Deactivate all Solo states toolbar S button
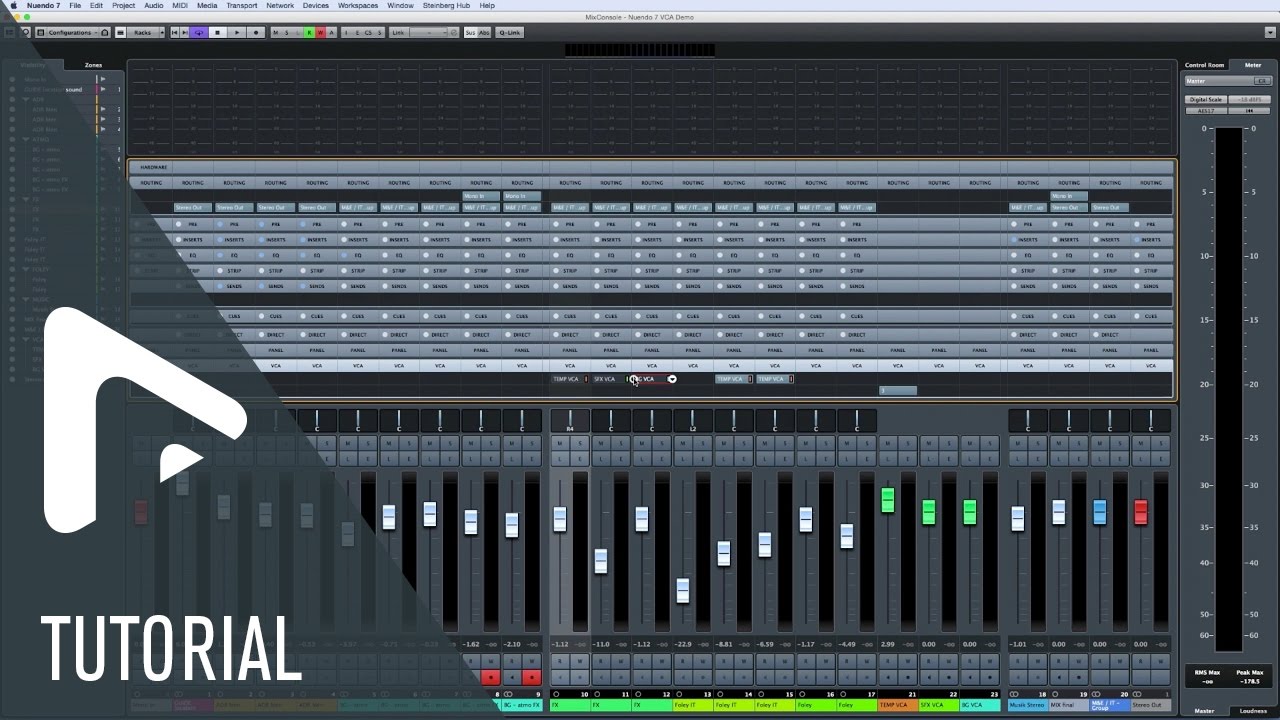 pos(287,33)
